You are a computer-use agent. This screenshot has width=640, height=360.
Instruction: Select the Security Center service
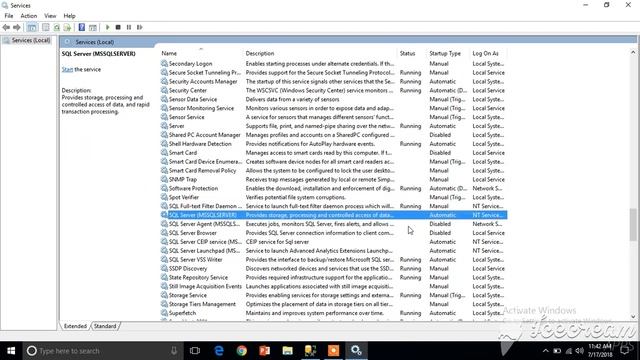[333, 91]
